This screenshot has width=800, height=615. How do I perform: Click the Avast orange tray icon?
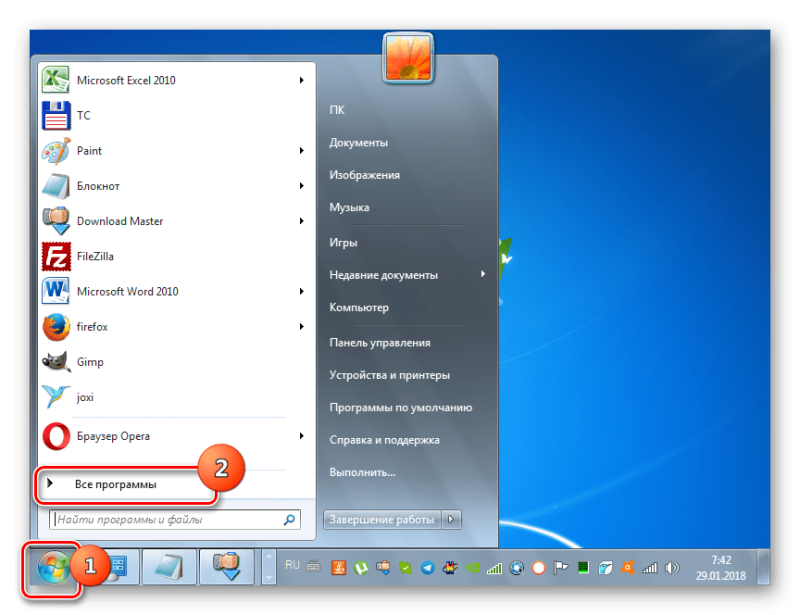click(x=627, y=568)
